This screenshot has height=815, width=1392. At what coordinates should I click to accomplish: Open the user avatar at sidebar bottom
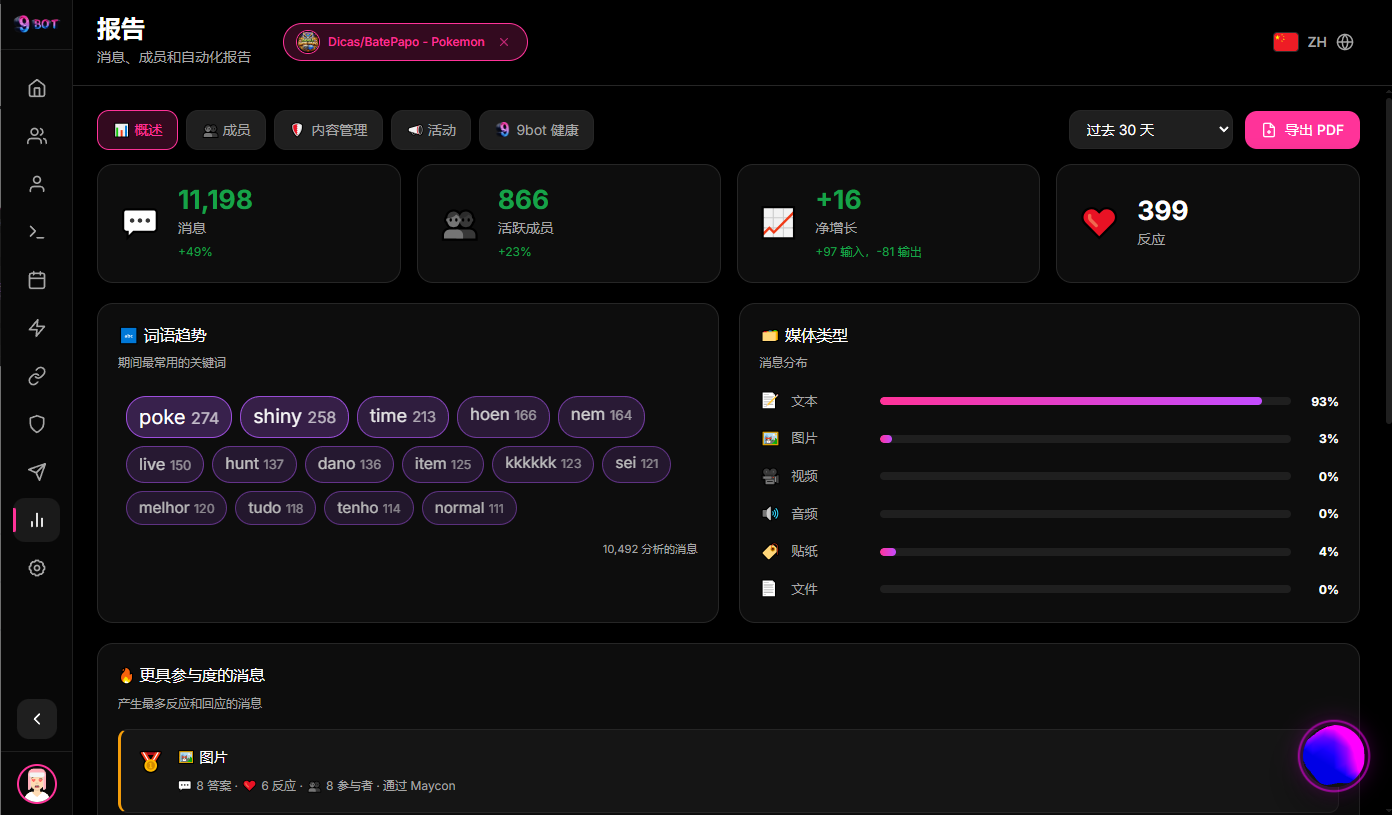37,784
